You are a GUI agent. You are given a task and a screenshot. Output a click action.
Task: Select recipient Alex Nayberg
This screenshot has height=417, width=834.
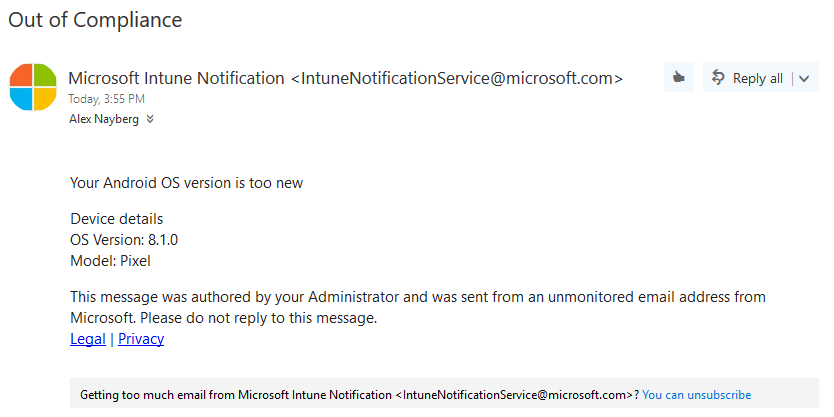point(104,119)
